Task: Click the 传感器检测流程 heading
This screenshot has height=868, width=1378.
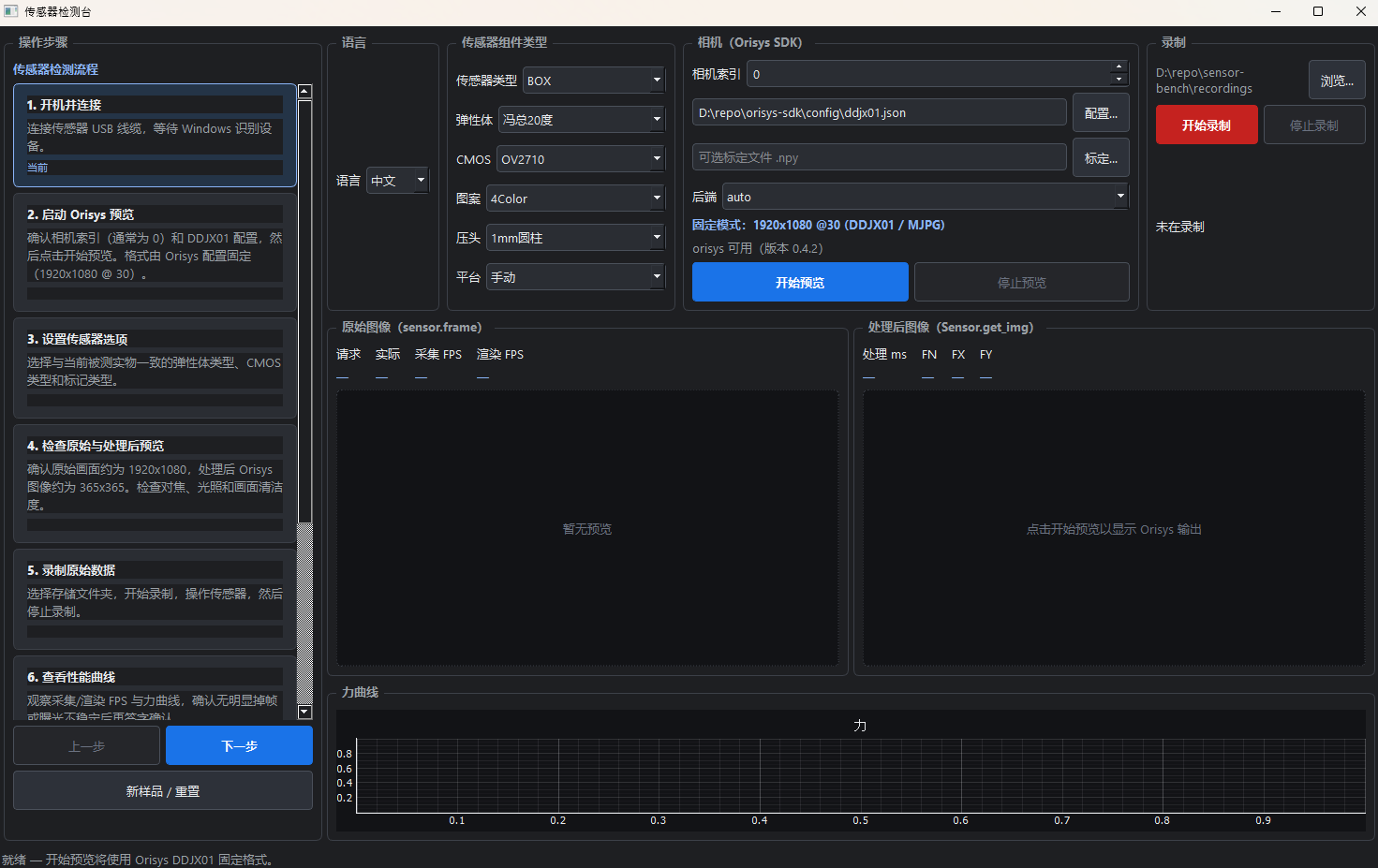Action: pyautogui.click(x=55, y=69)
